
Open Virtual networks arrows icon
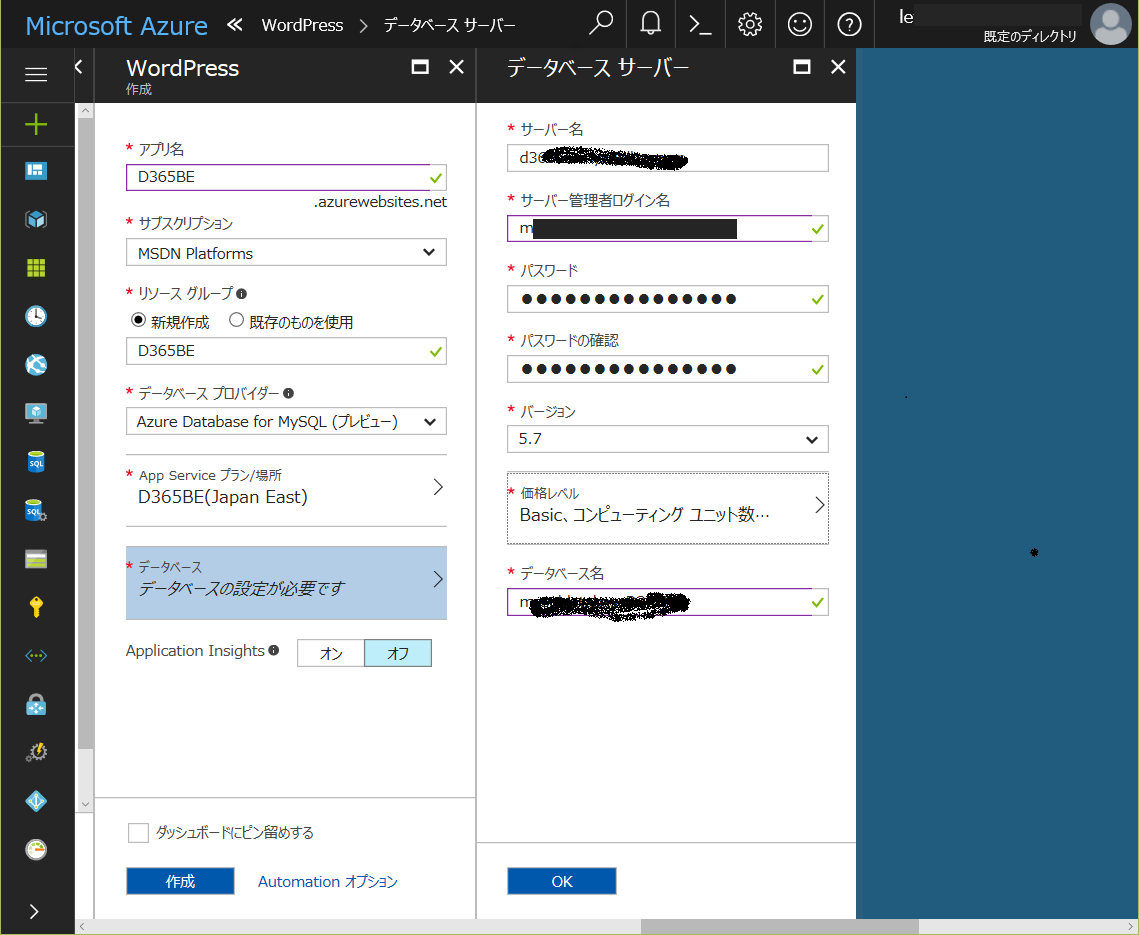point(36,656)
